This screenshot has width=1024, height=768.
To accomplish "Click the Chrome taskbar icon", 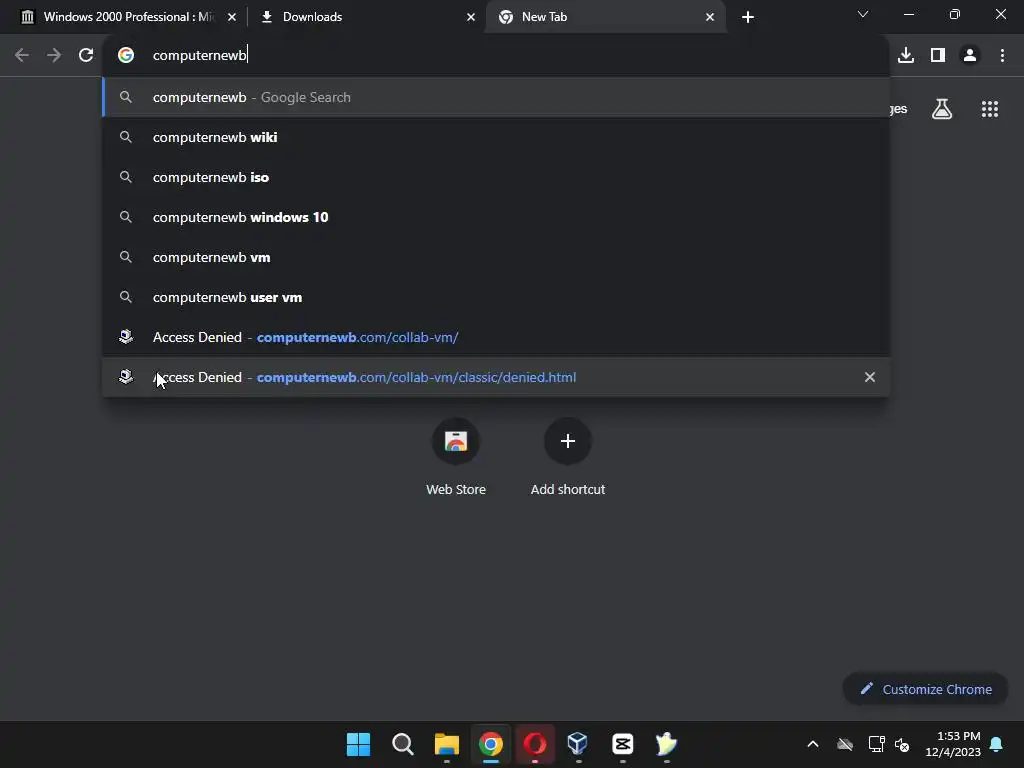I will click(x=491, y=744).
